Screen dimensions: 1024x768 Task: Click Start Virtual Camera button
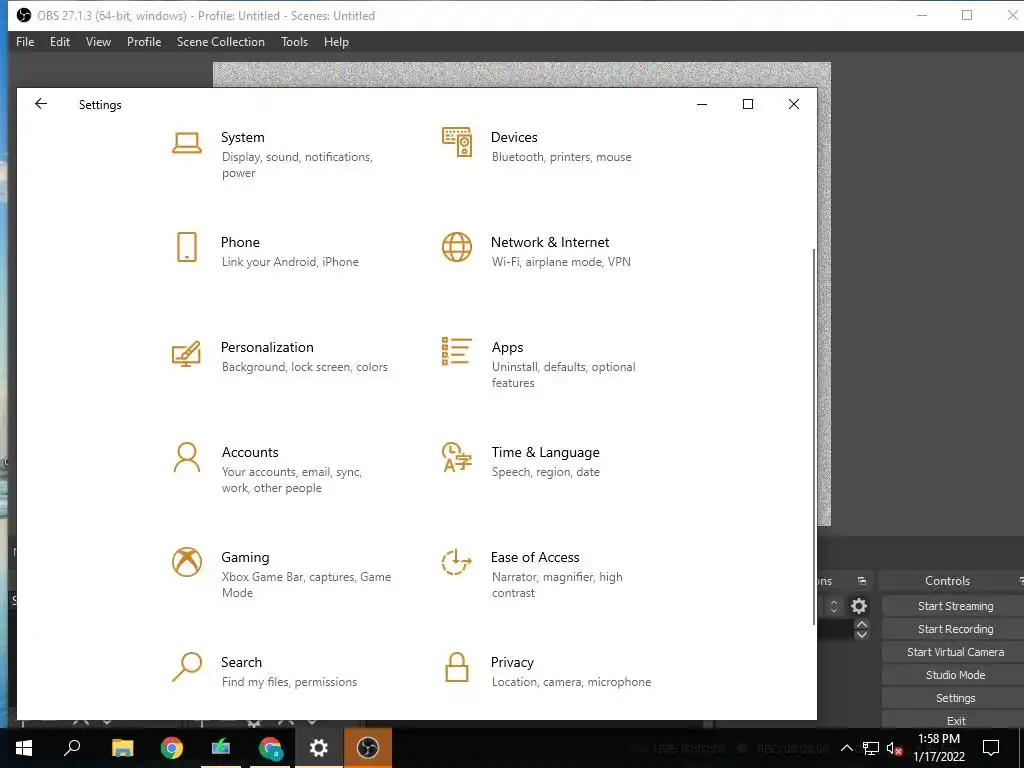tap(955, 652)
